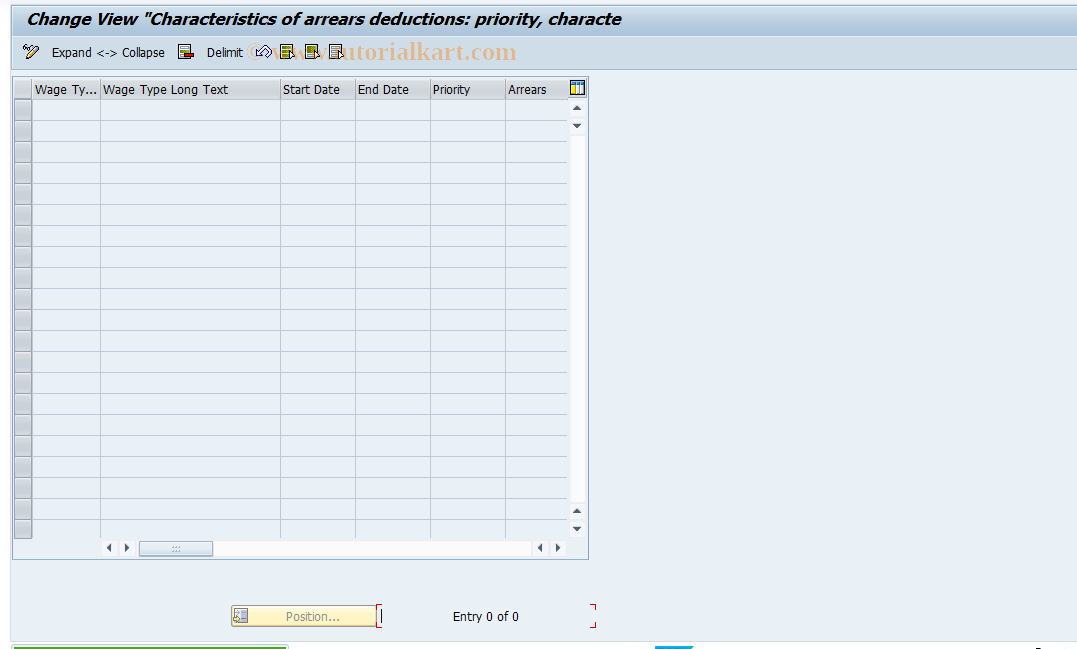This screenshot has height=649, width=1077.
Task: Click the Entry 0 of 0 text
Action: (x=486, y=617)
